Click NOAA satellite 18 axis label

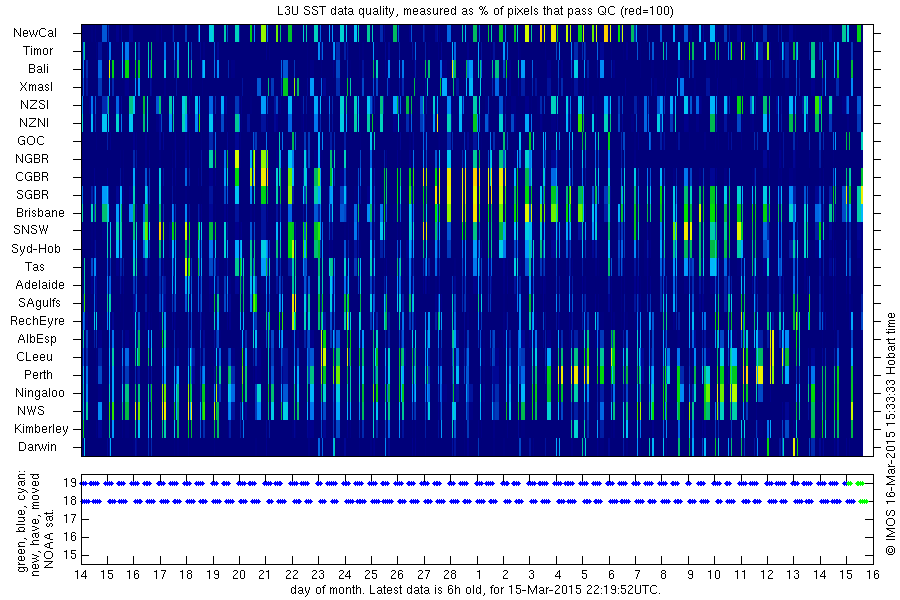(70, 501)
